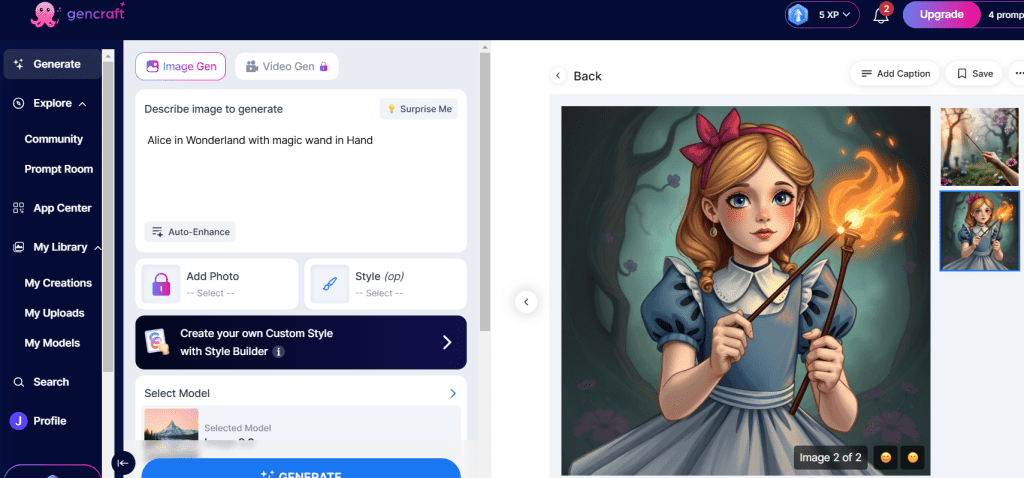Click the 'Image 2 of 2' label
The width and height of the screenshot is (1024, 478).
(831, 457)
